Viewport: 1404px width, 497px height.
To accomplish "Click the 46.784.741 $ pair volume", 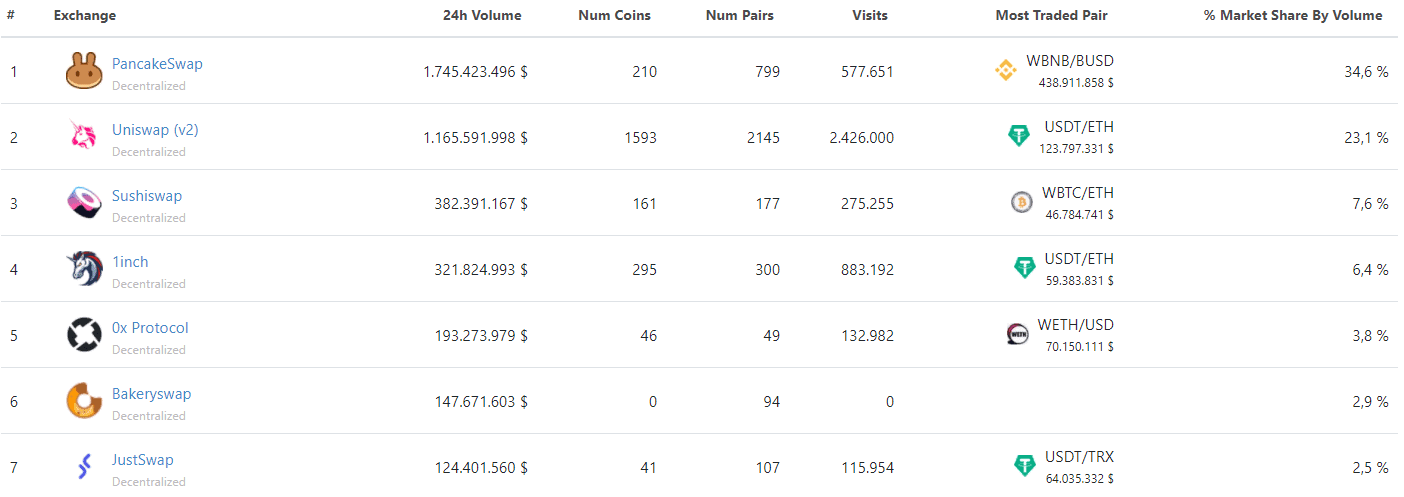I will click(x=1080, y=215).
